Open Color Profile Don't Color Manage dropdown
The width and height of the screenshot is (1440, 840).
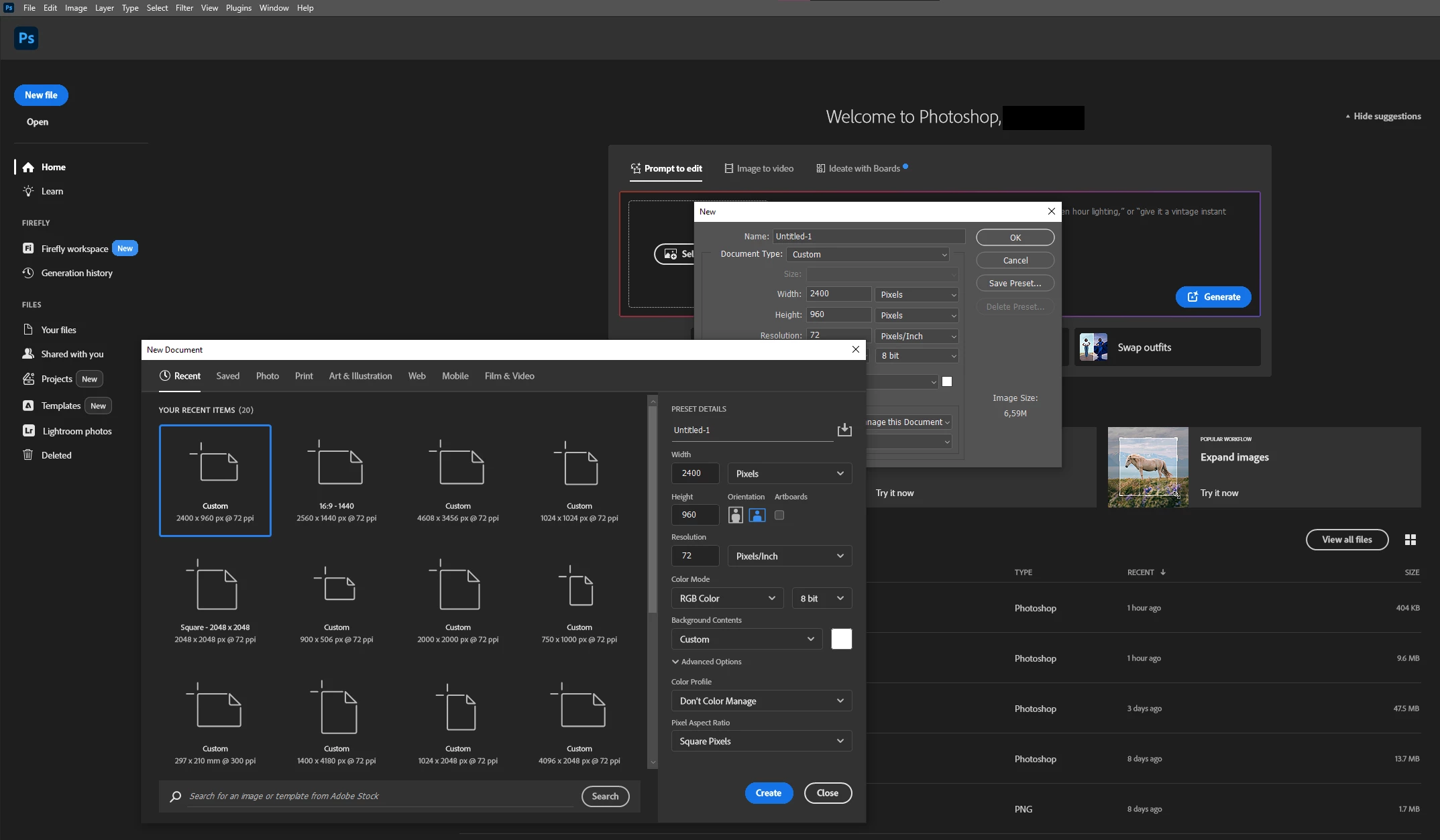761,701
